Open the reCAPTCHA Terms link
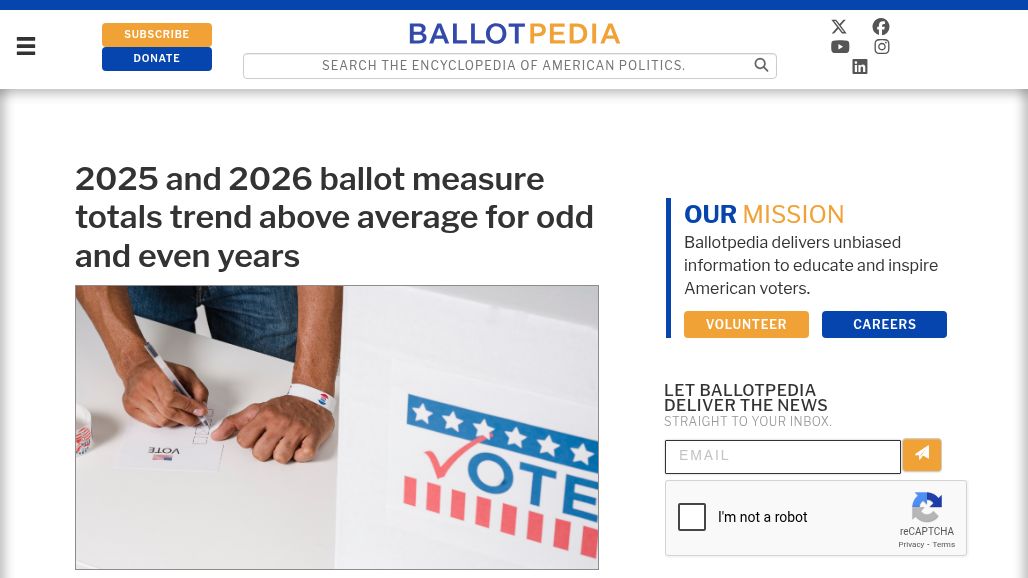Screen dimensions: 1028x578 tap(943, 545)
